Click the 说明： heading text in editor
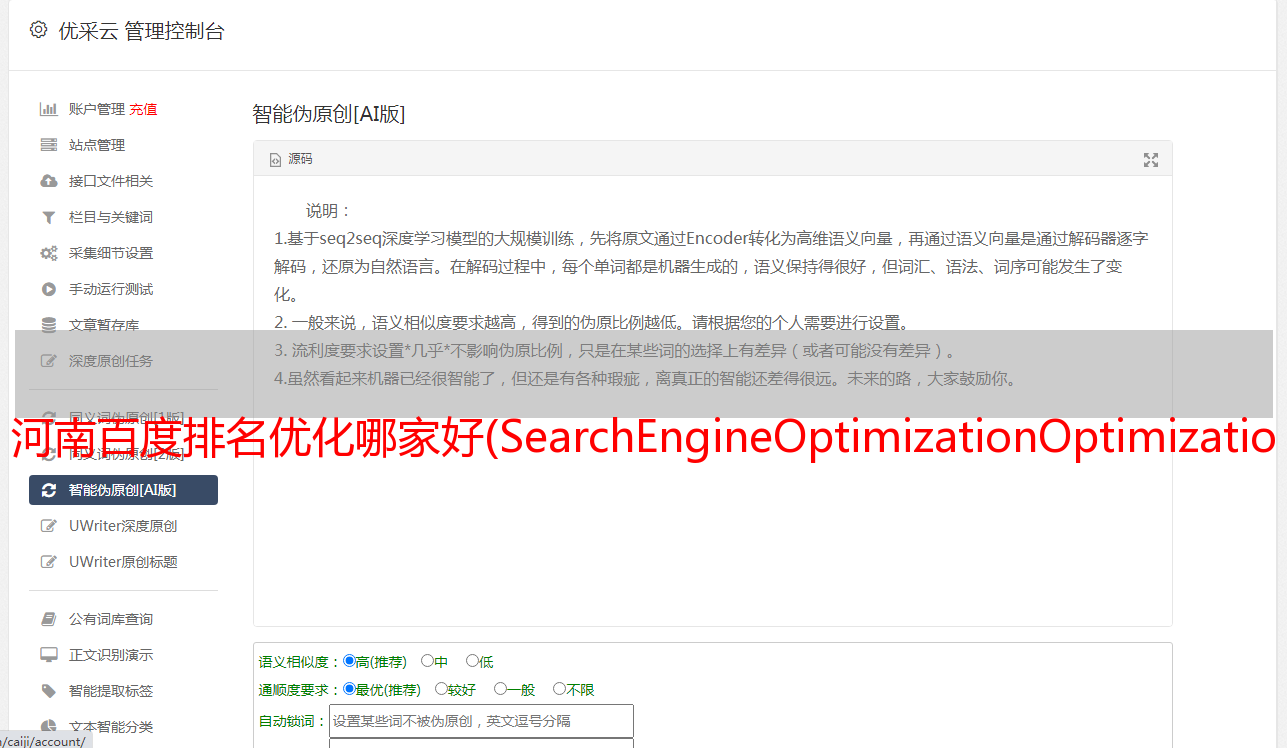The image size is (1287, 748). 329,211
